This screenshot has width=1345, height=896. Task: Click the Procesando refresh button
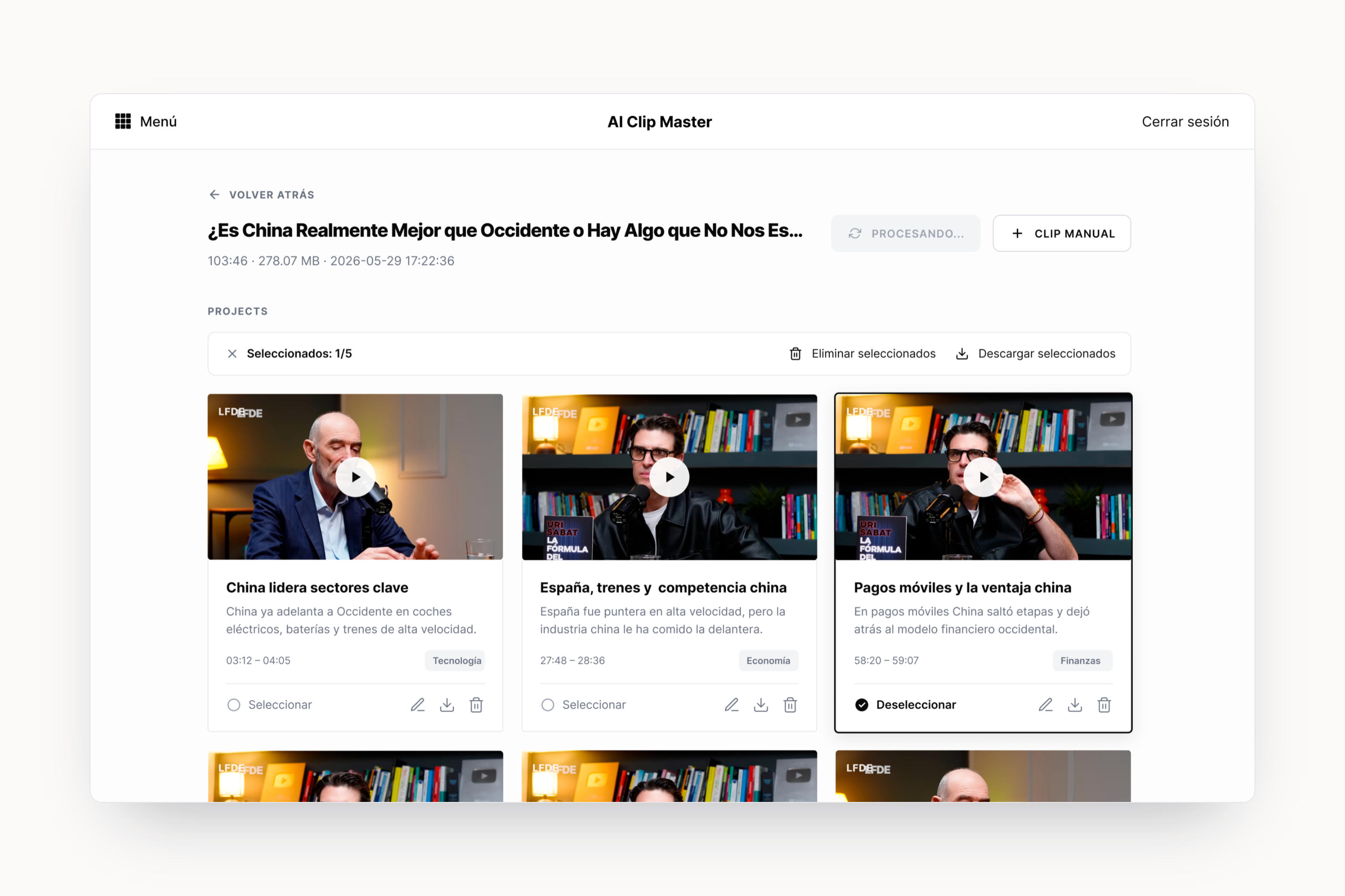pos(906,233)
